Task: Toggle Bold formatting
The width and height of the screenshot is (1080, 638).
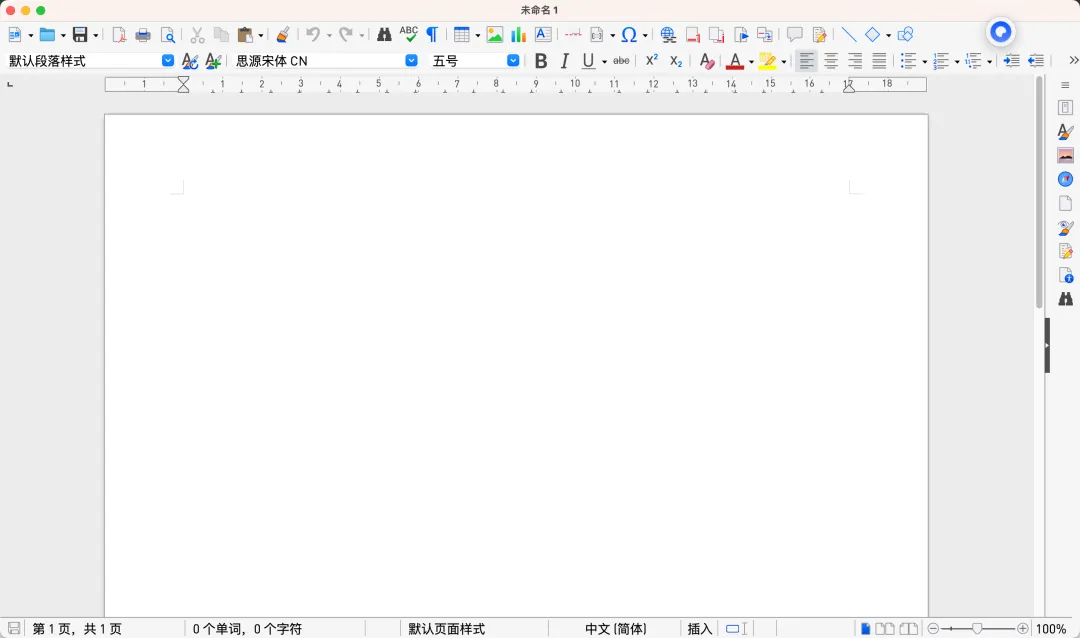Action: [541, 61]
